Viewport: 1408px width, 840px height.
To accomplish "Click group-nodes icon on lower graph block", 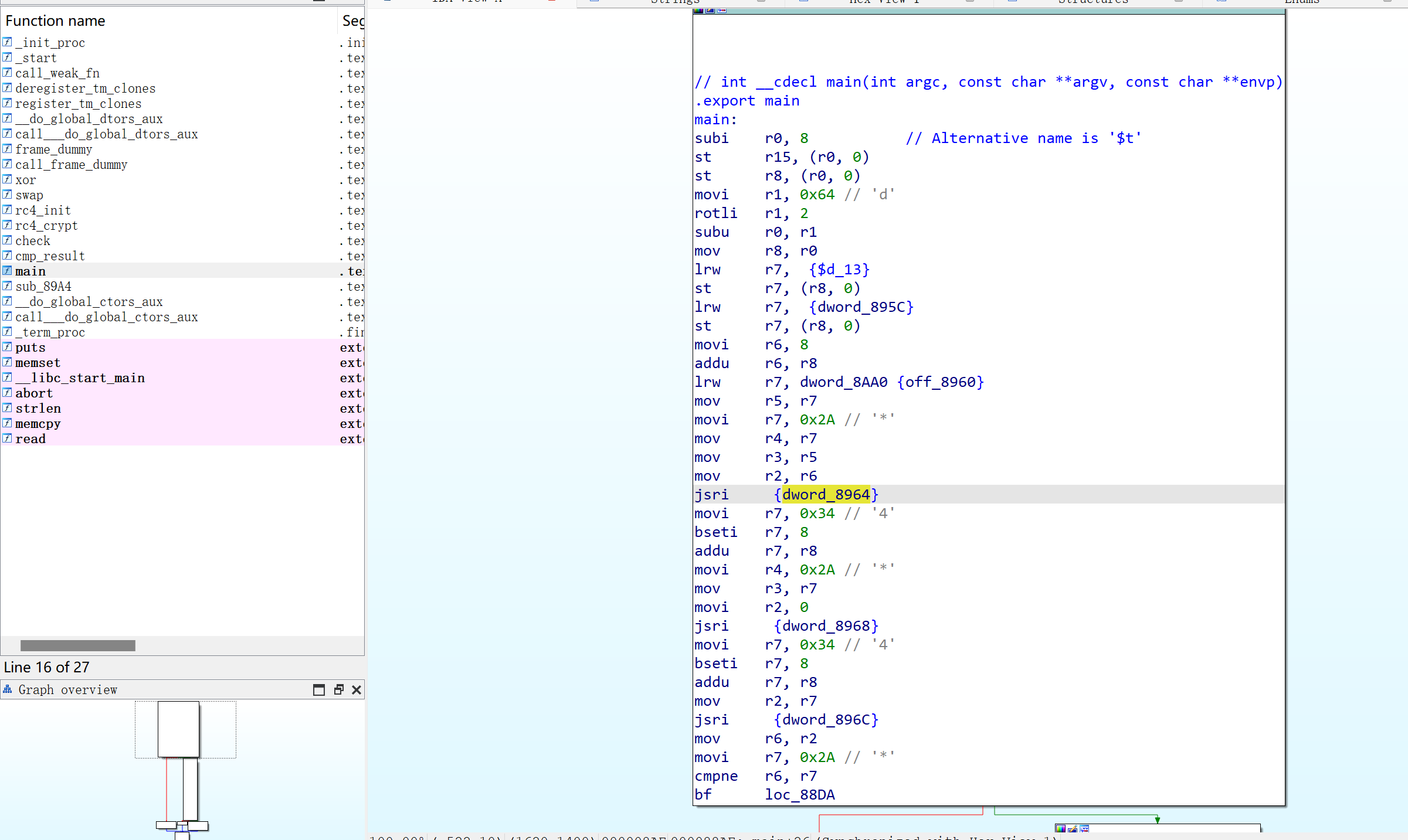I will 1084,828.
